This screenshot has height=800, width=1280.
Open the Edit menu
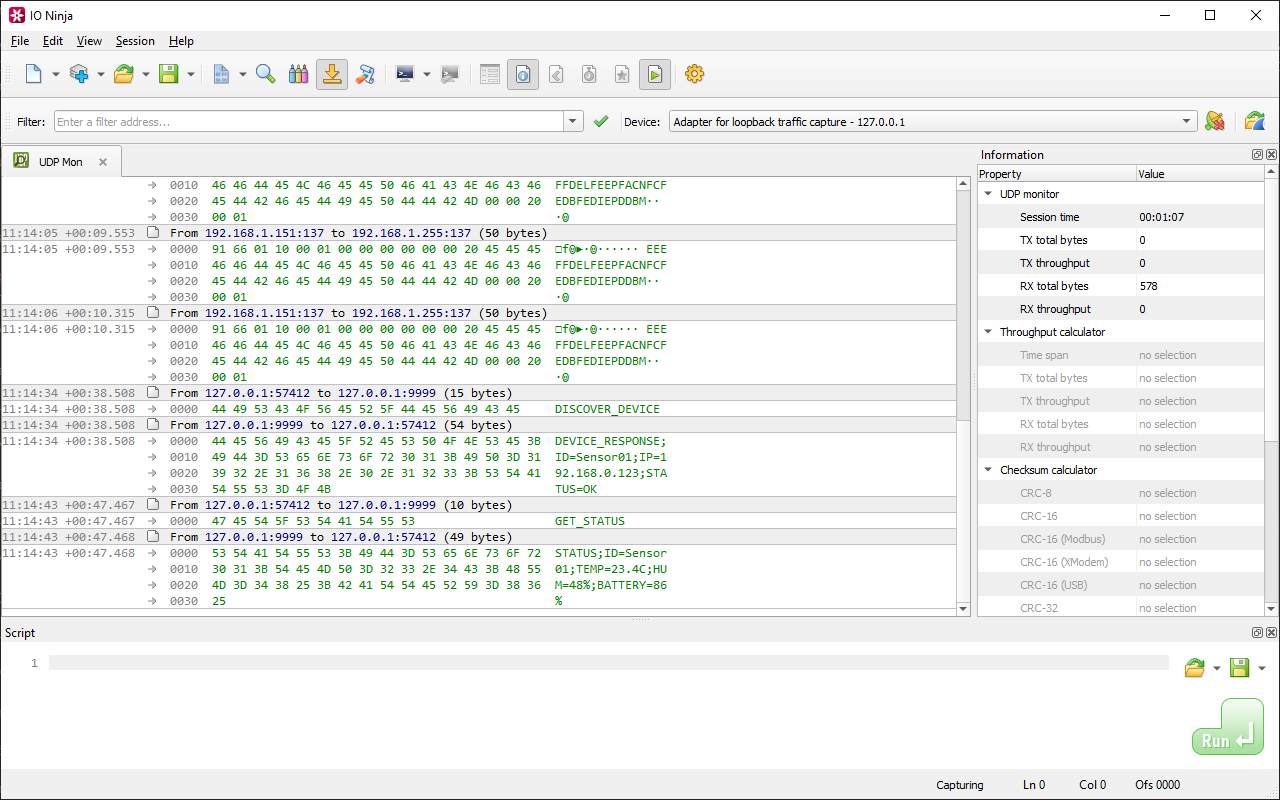pyautogui.click(x=53, y=41)
